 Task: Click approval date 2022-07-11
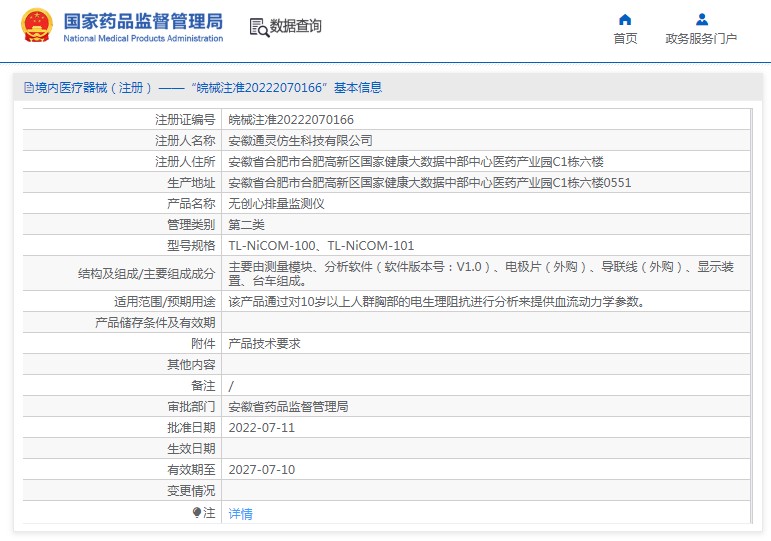pyautogui.click(x=262, y=428)
